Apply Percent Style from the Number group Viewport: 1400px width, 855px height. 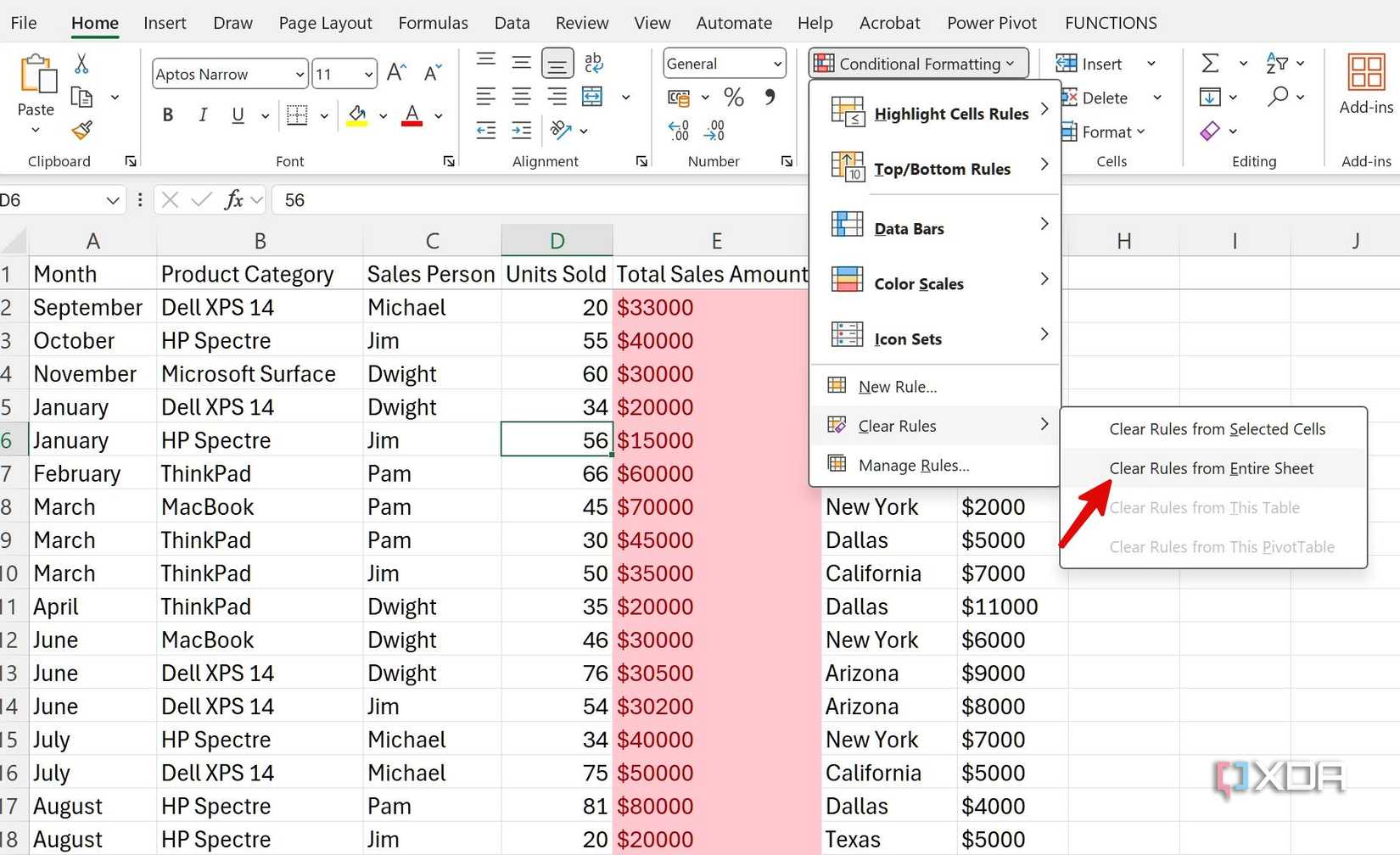(x=733, y=97)
